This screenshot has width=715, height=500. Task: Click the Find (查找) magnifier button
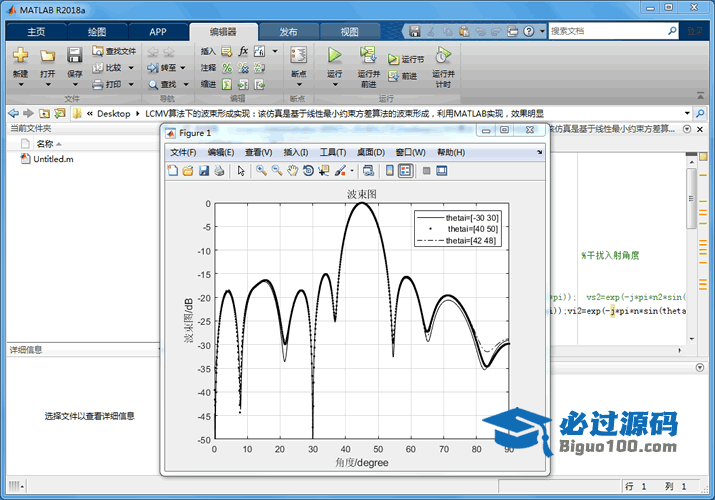162,85
